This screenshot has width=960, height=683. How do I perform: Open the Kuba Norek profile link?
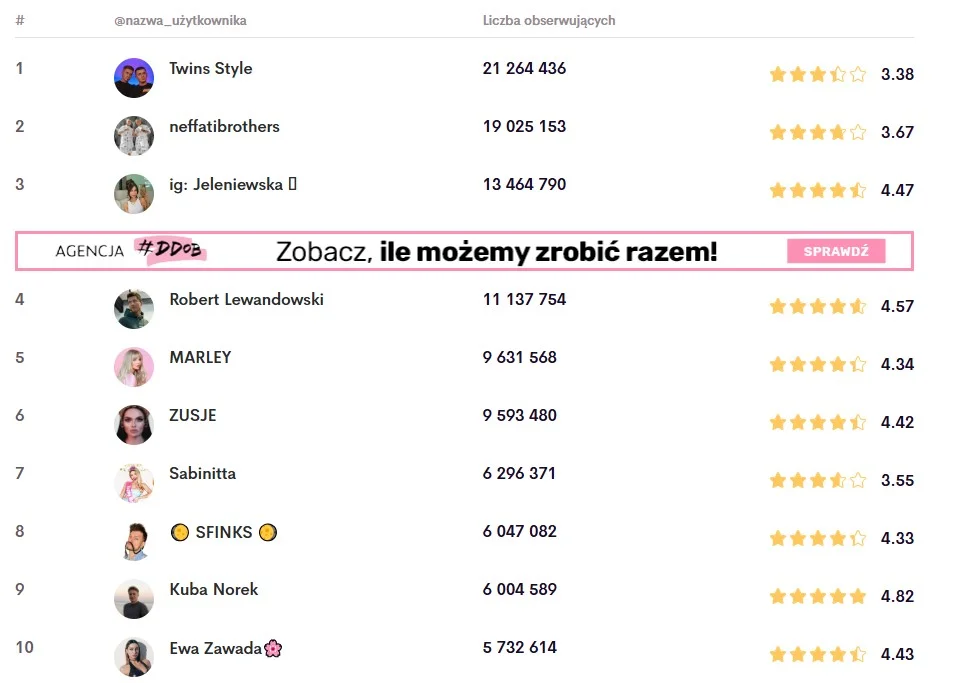click(213, 589)
